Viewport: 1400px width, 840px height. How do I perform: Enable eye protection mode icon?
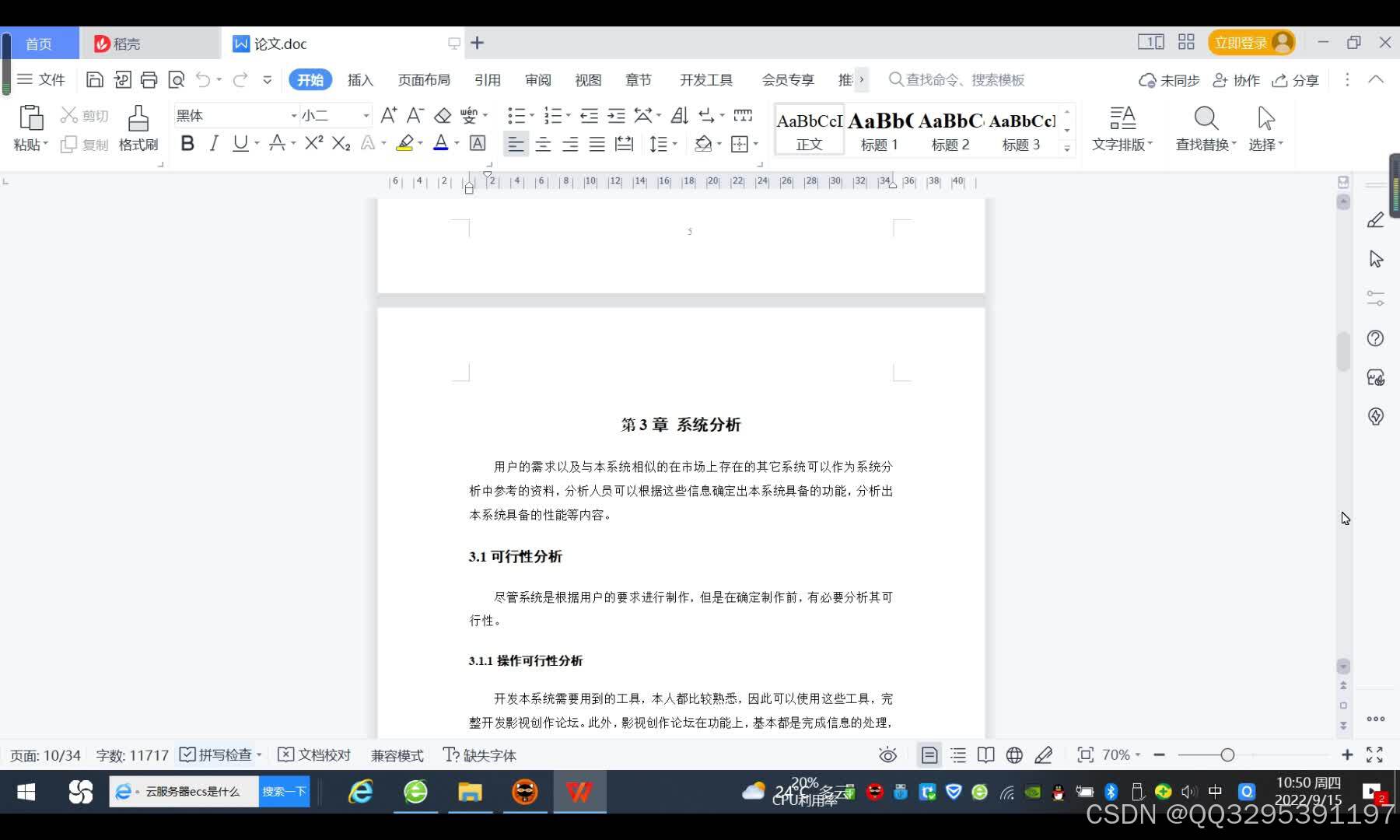(887, 755)
